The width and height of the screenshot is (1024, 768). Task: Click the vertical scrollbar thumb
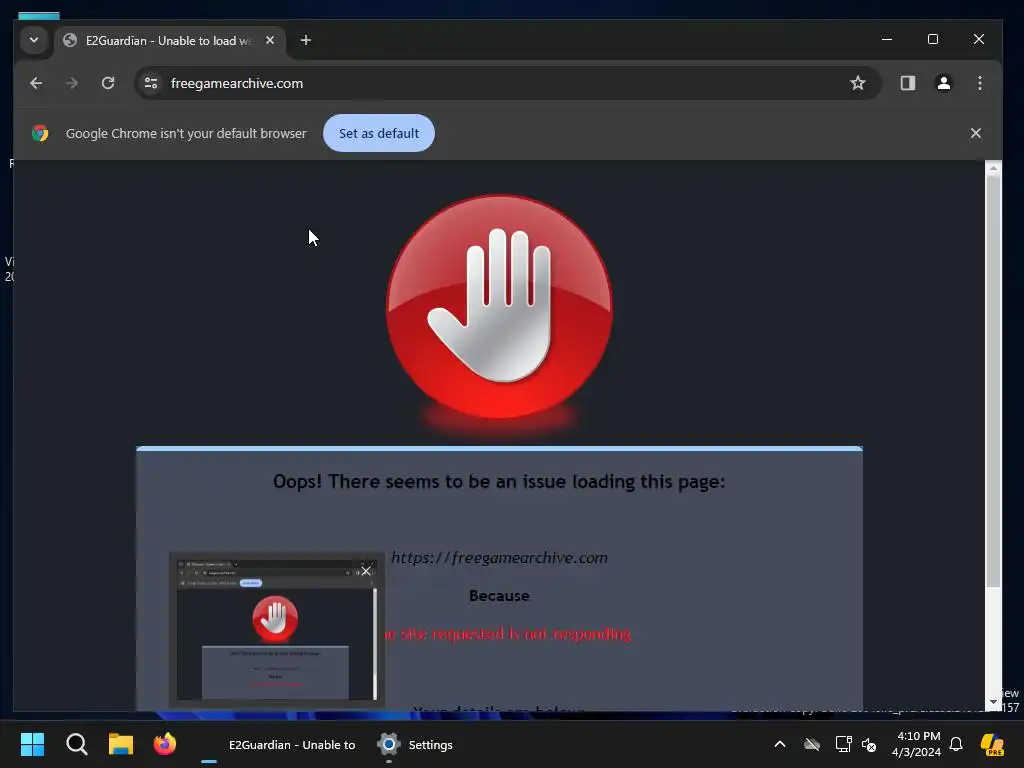[x=993, y=382]
